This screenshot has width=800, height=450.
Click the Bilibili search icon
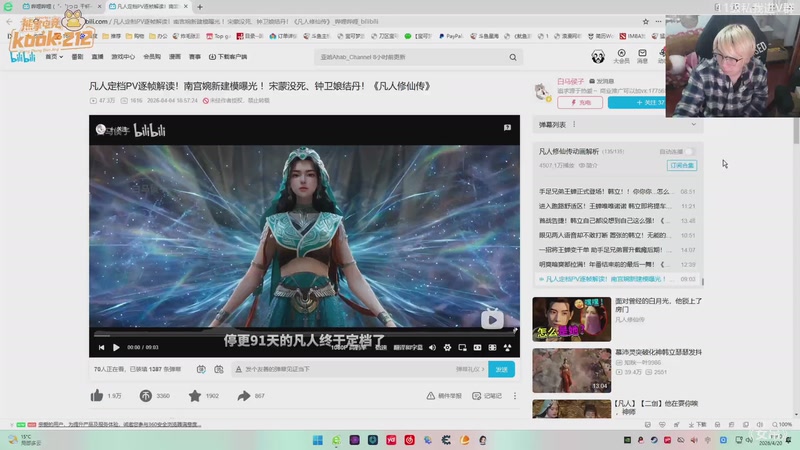pos(513,57)
